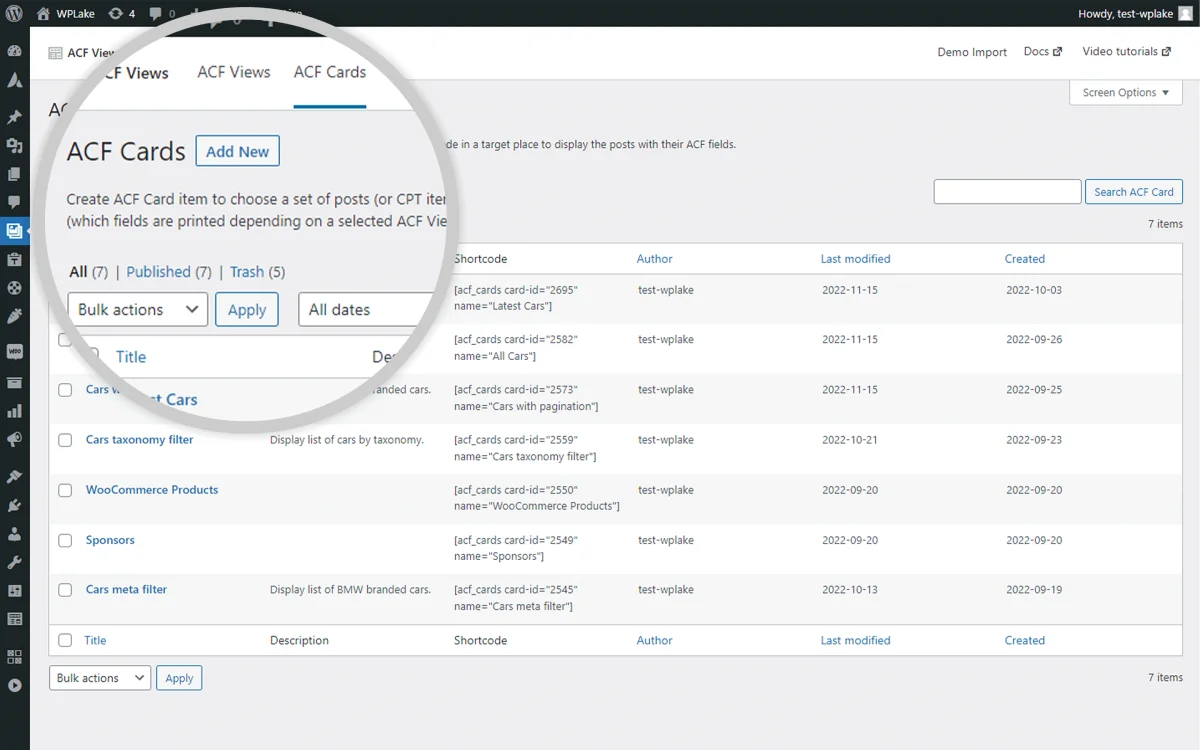Open the carrot sidebar icon
The width and height of the screenshot is (1200, 750).
[x=15, y=316]
